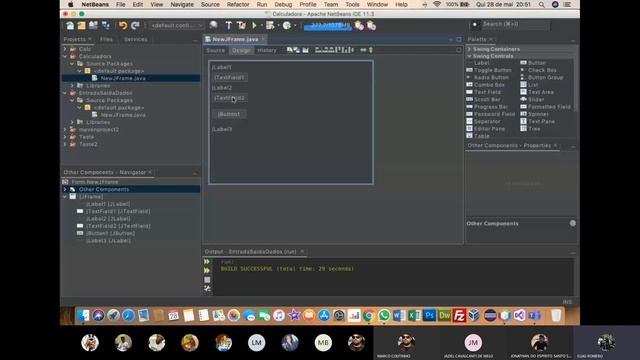This screenshot has height=360, width=640.
Task: Open the Debug menu
Action: [x=283, y=4]
